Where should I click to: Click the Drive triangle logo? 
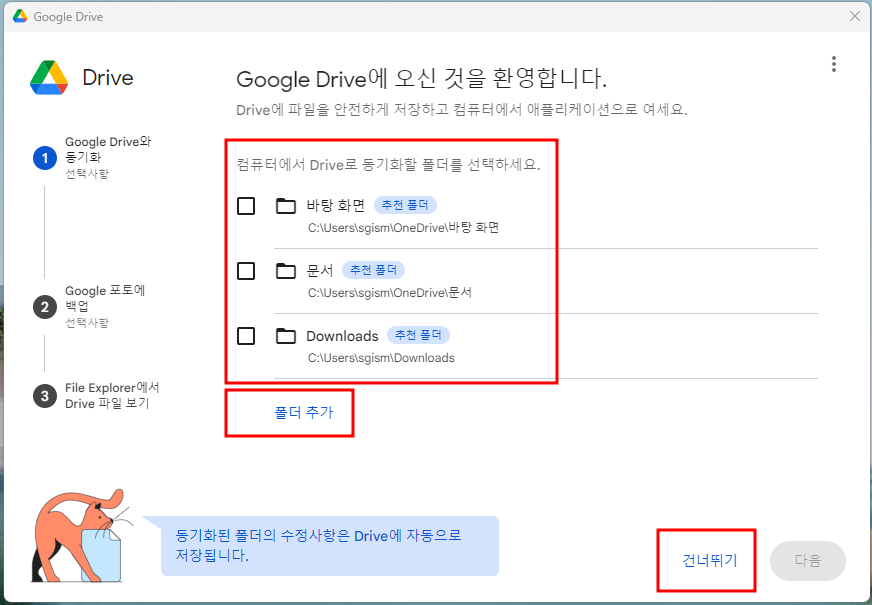tap(47, 77)
